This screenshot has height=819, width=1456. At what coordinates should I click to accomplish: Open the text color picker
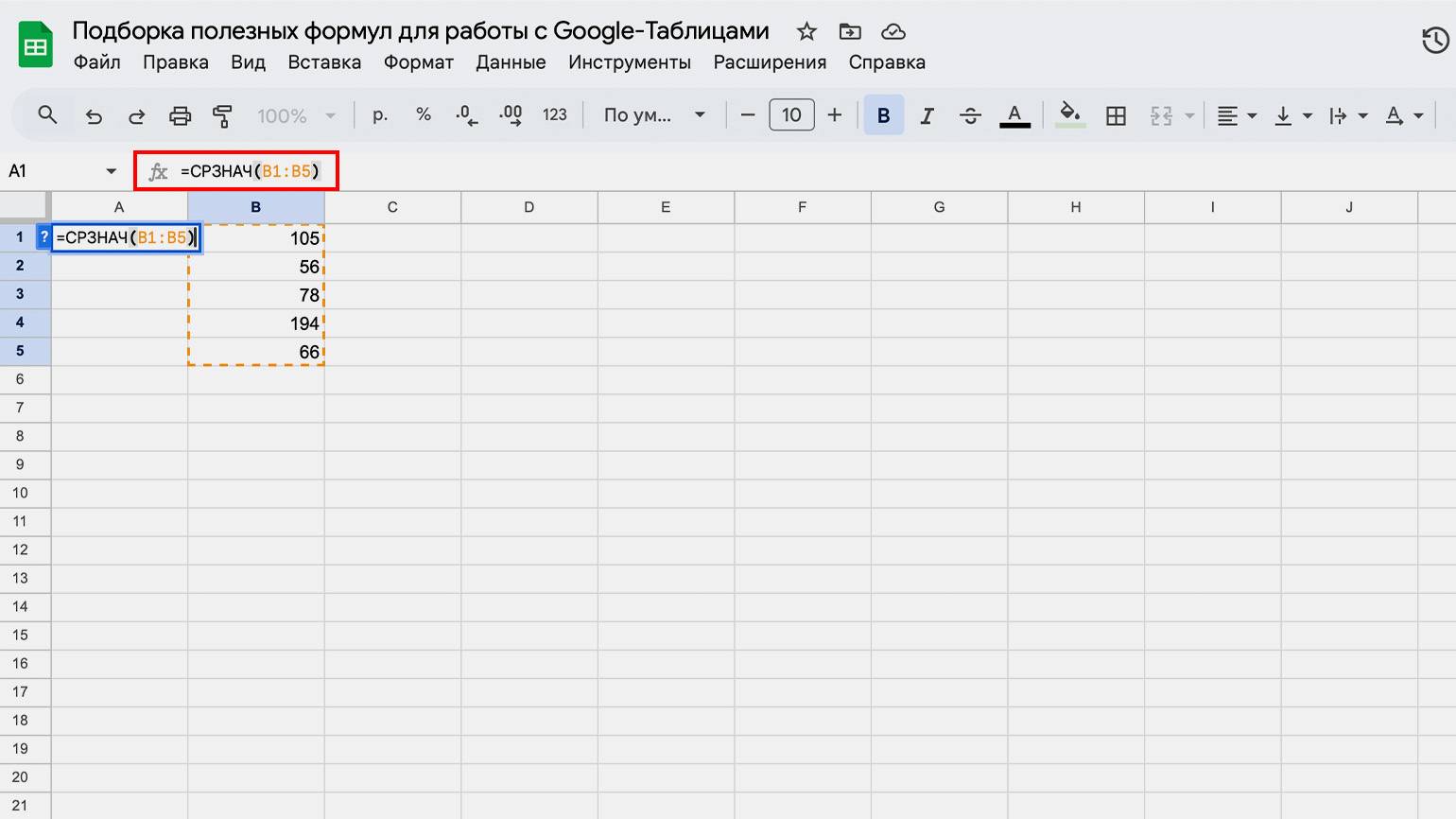pos(1014,115)
